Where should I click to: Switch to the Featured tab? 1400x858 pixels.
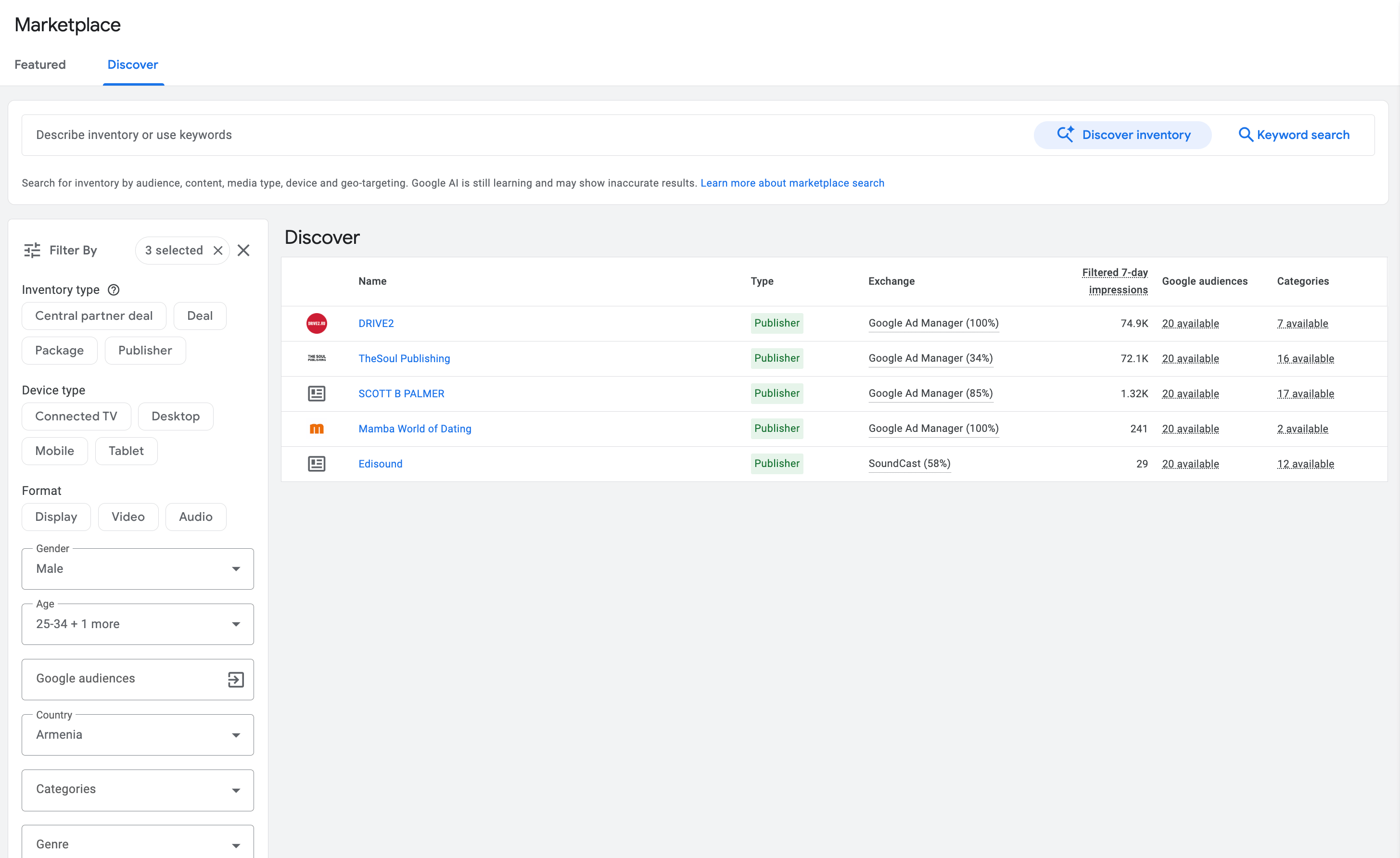[40, 65]
